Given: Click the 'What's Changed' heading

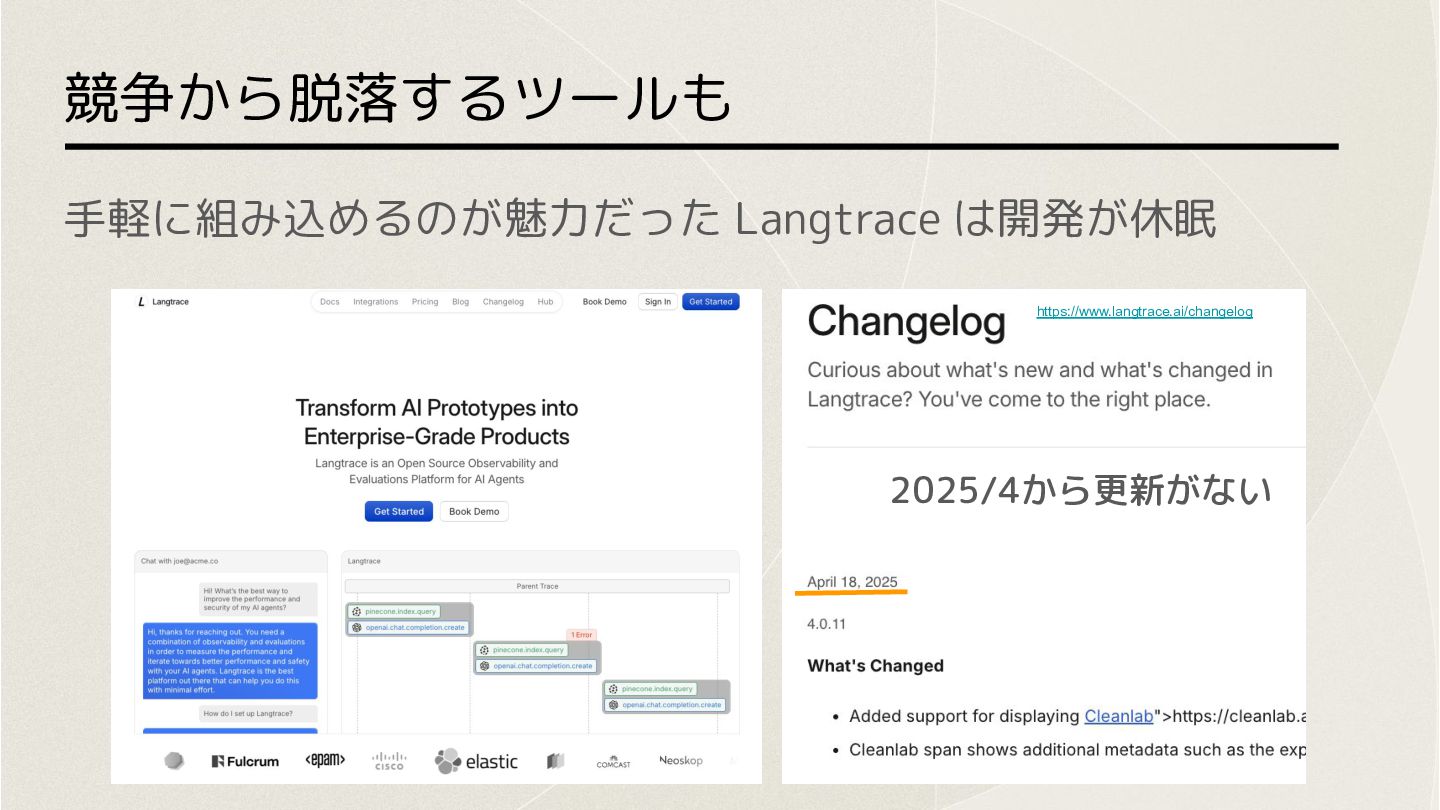Looking at the screenshot, I should [876, 666].
